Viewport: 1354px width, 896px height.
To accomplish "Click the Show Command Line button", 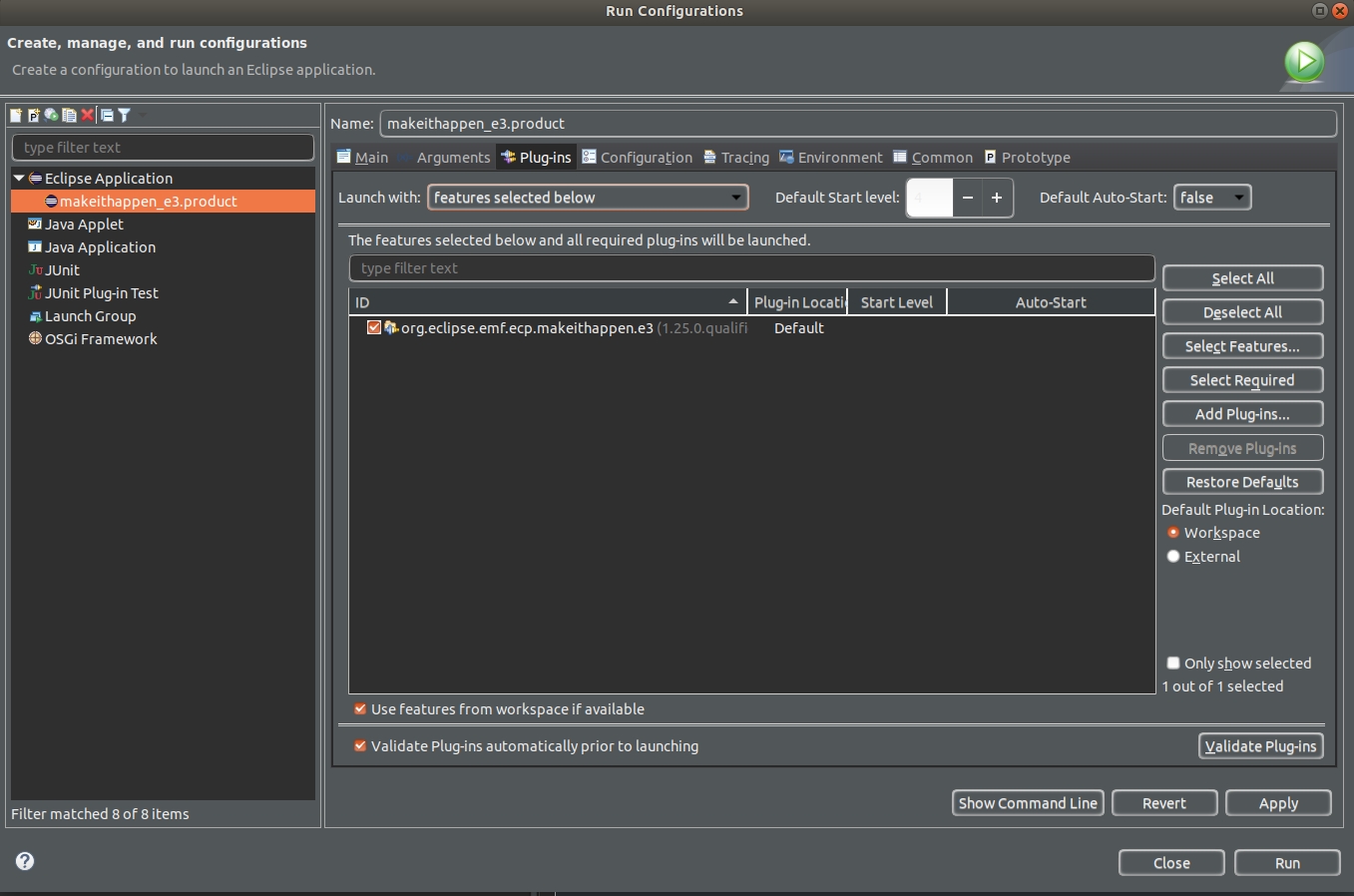I will point(1028,803).
